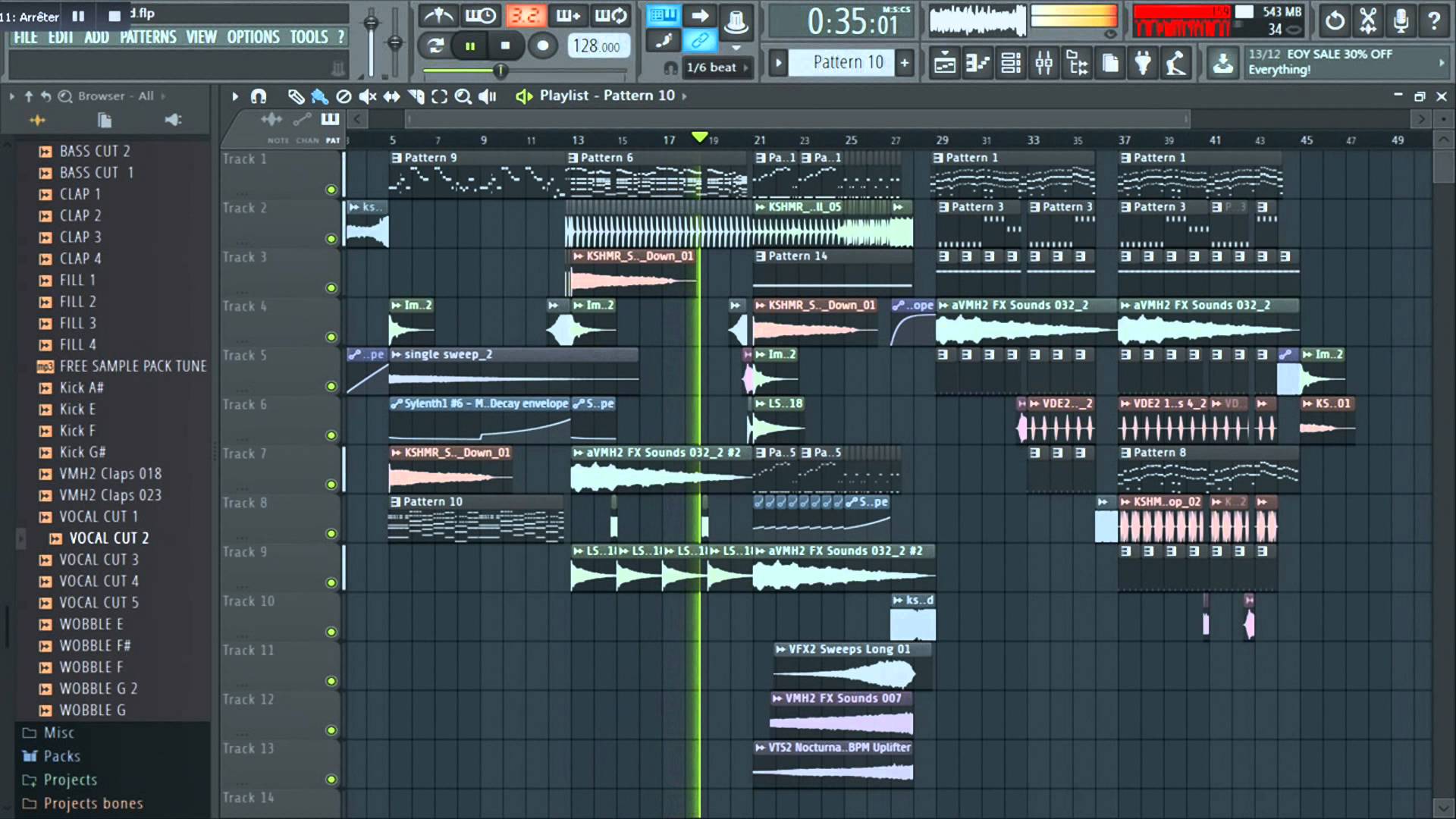
Task: Select VOCAL CUT 3 in browser
Action: [x=99, y=560]
